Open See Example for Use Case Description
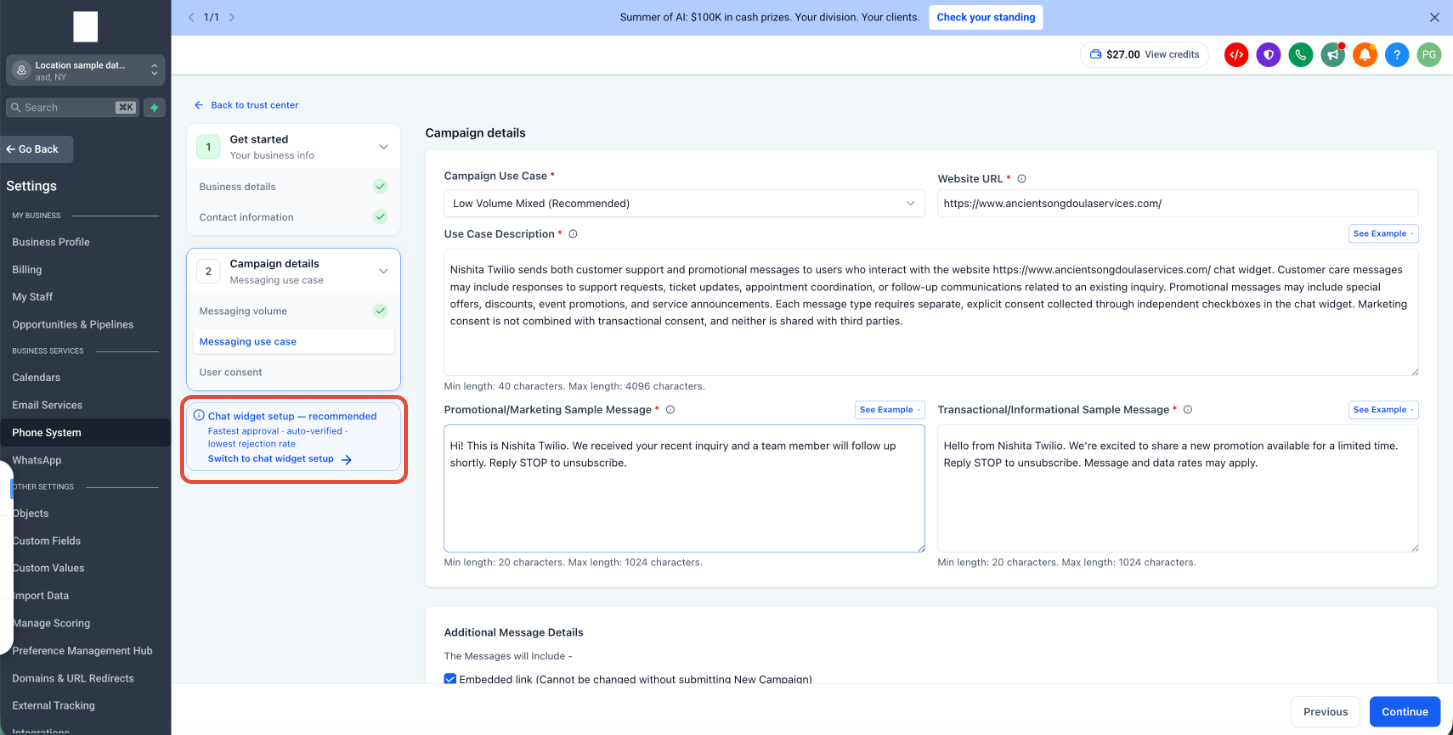This screenshot has width=1453, height=735. (1383, 234)
